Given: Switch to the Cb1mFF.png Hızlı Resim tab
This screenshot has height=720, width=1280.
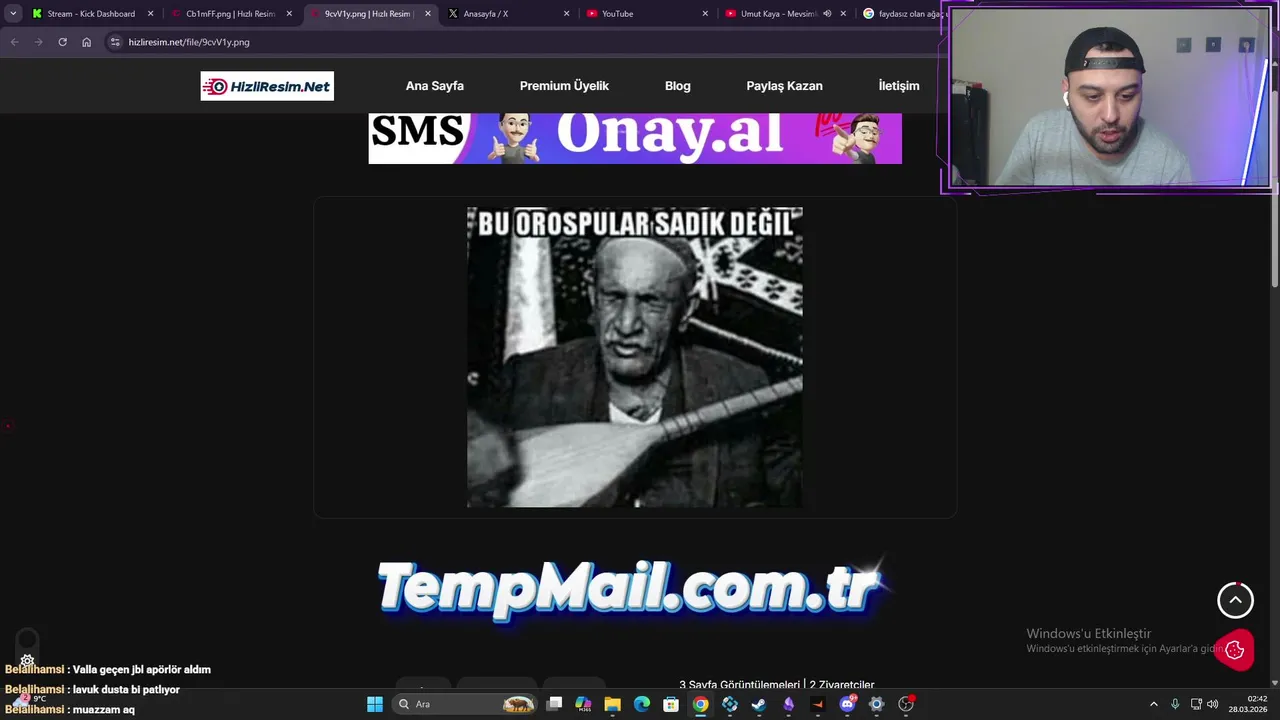Looking at the screenshot, I should point(230,14).
